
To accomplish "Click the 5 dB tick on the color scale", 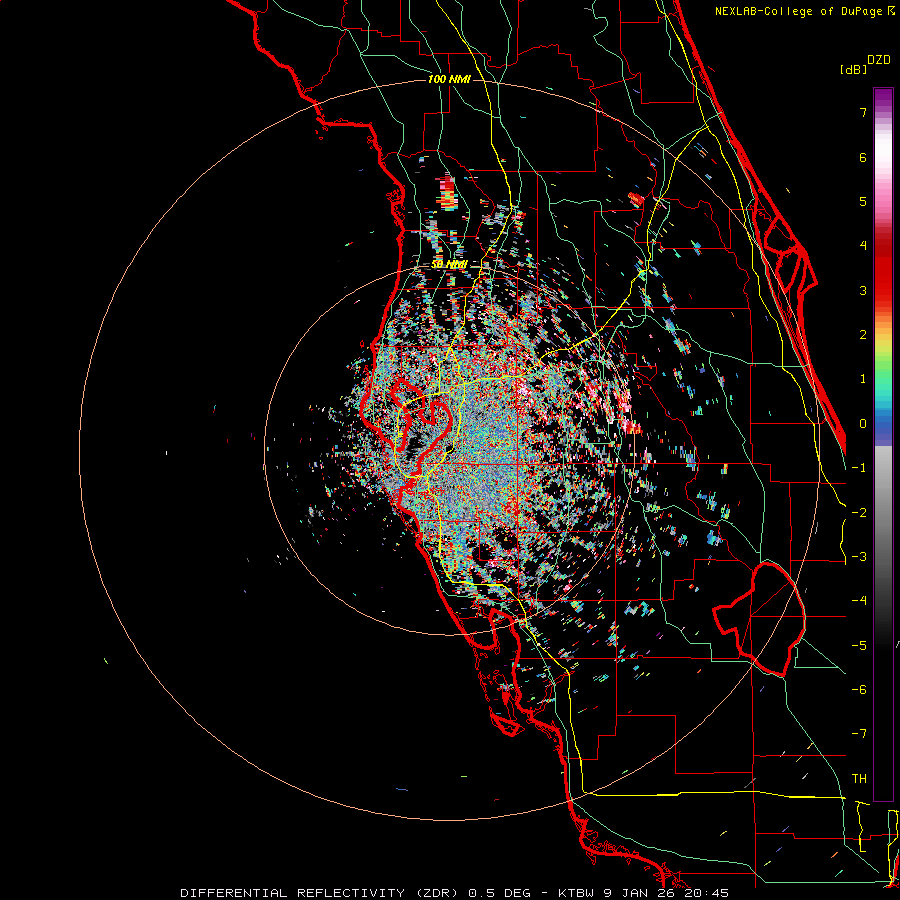I will click(x=863, y=201).
